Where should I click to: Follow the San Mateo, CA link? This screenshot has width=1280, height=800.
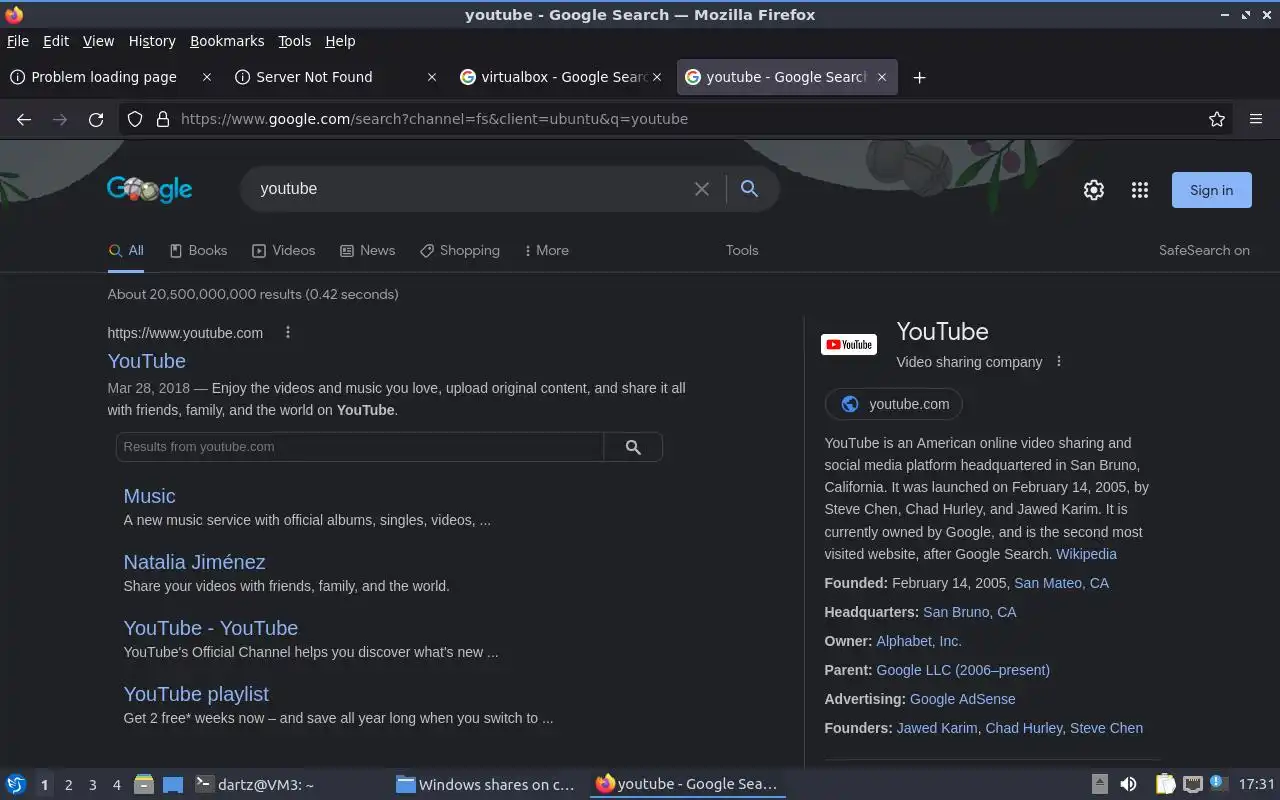[x=1061, y=583]
